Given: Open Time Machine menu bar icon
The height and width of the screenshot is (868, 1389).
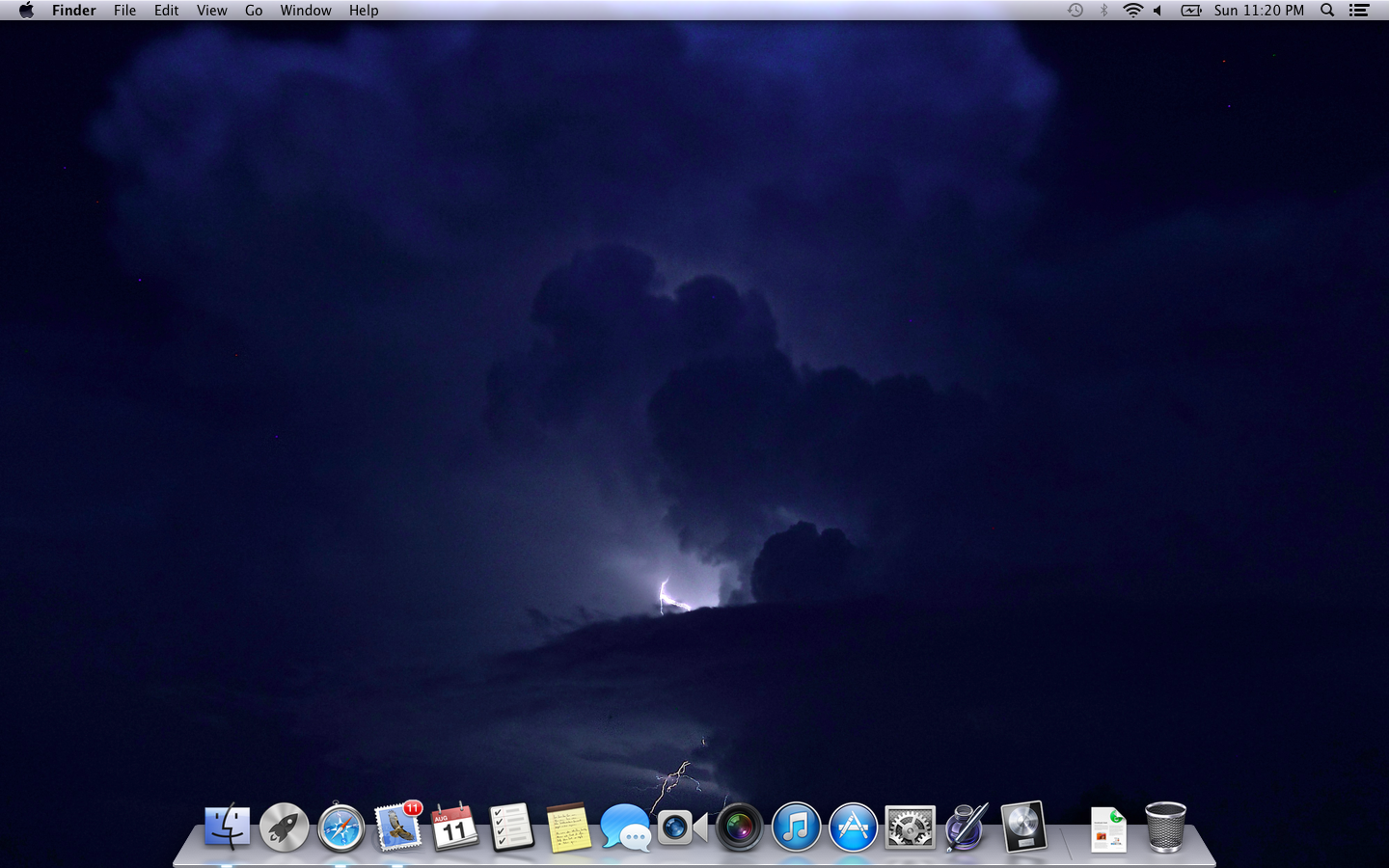Looking at the screenshot, I should (x=1076, y=10).
